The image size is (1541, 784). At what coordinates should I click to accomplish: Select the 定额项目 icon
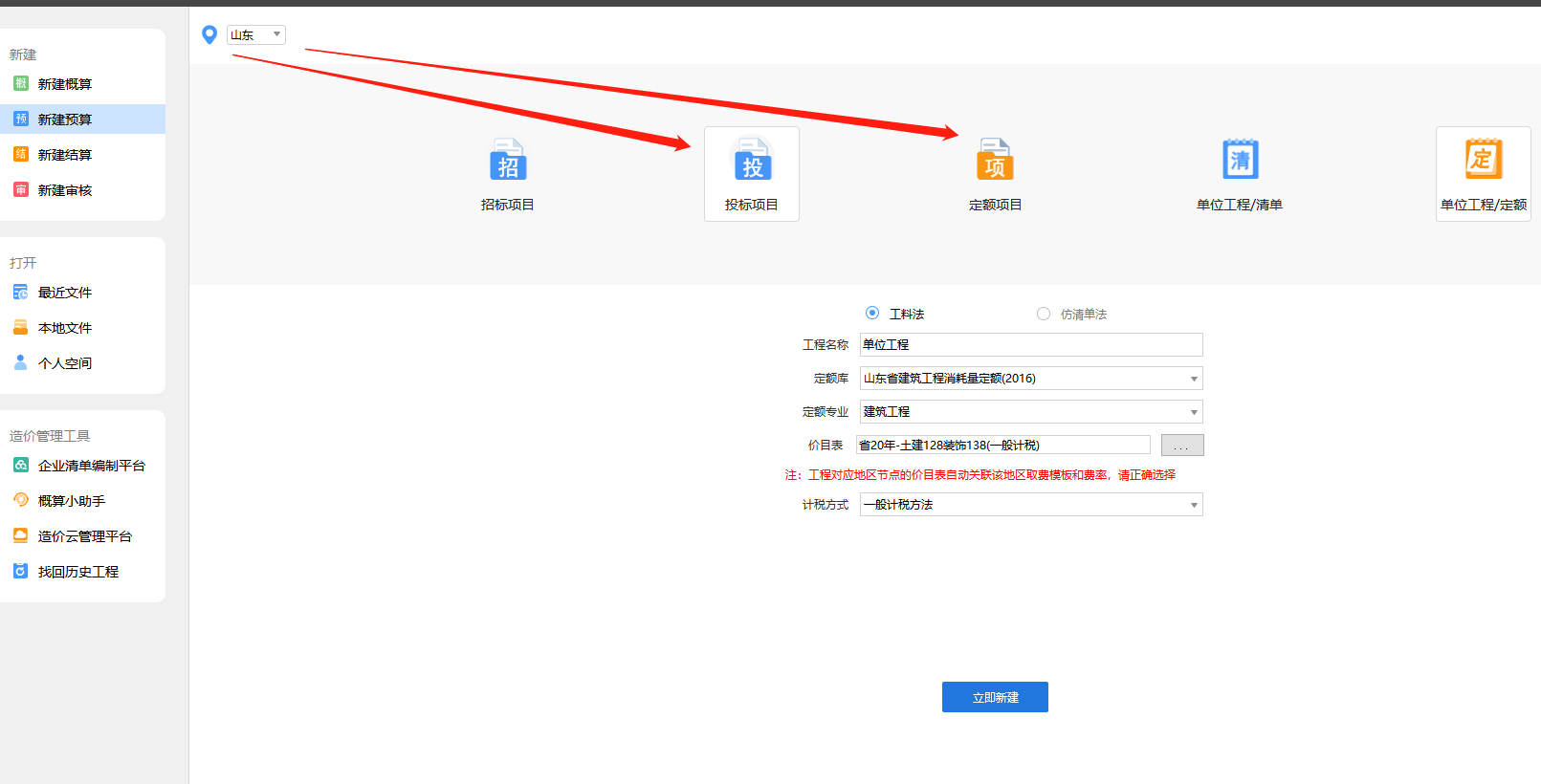point(995,160)
